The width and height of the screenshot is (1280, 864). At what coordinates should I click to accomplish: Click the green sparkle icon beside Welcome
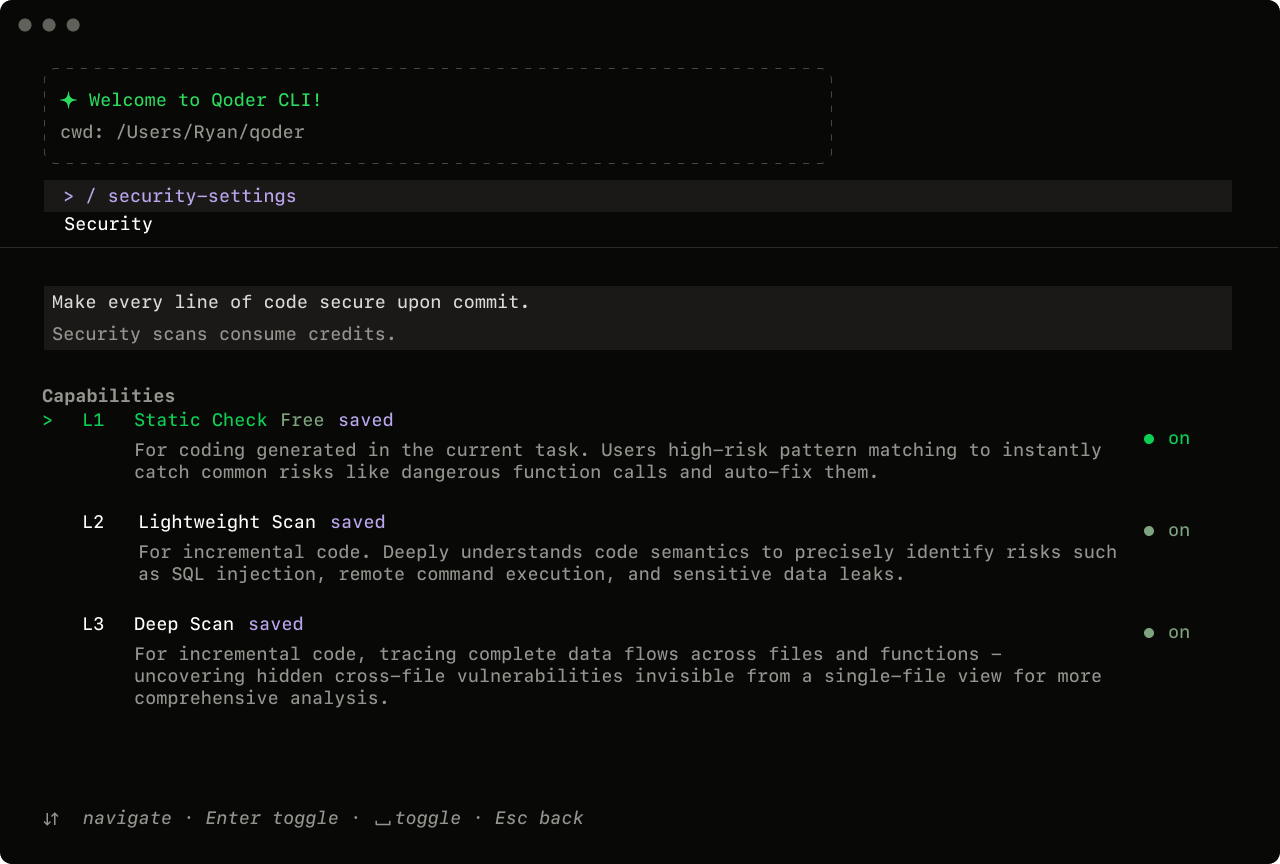(x=68, y=100)
